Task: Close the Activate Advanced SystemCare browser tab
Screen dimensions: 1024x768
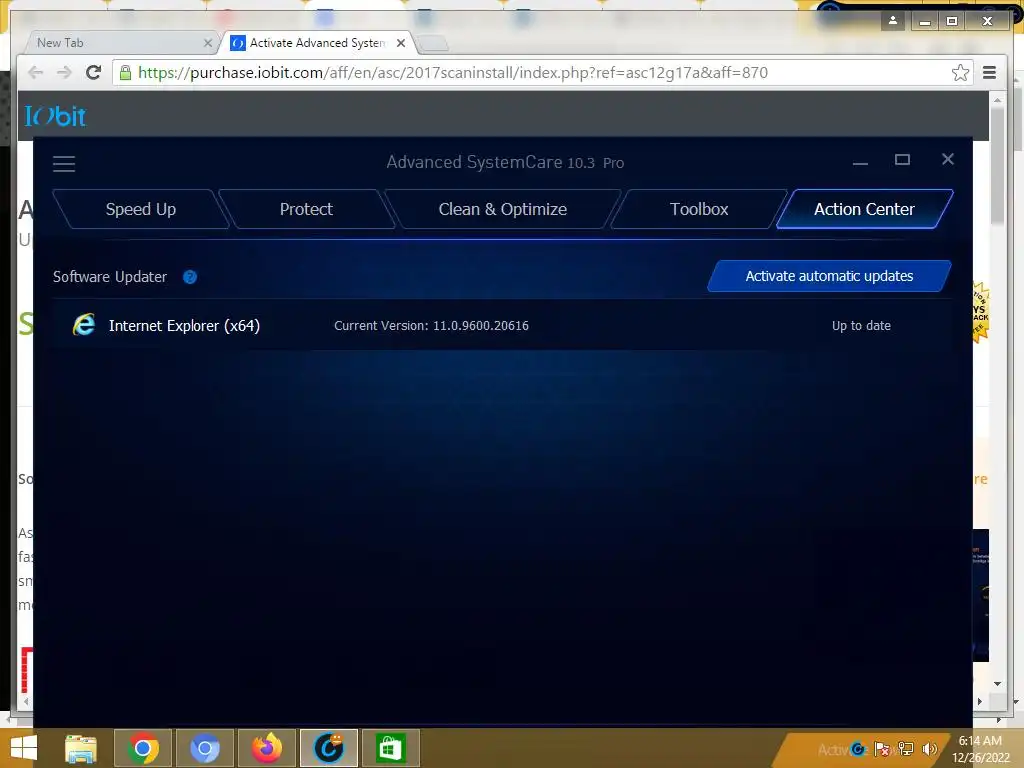Action: 401,43
